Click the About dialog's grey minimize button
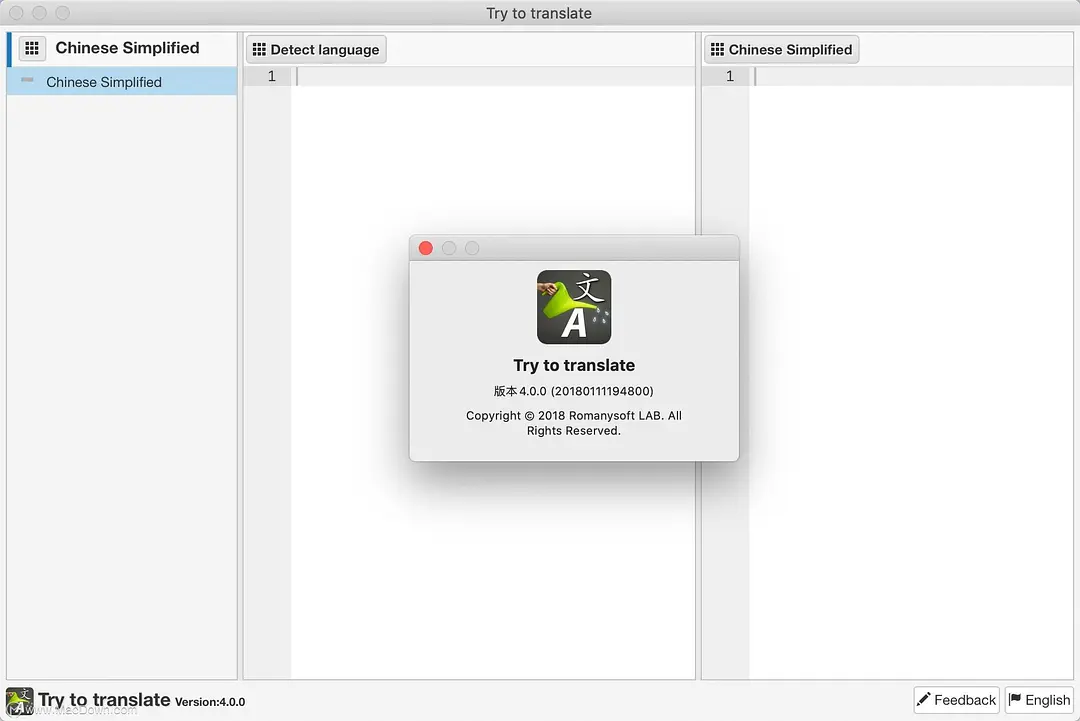Viewport: 1080px width, 721px height. (449, 248)
